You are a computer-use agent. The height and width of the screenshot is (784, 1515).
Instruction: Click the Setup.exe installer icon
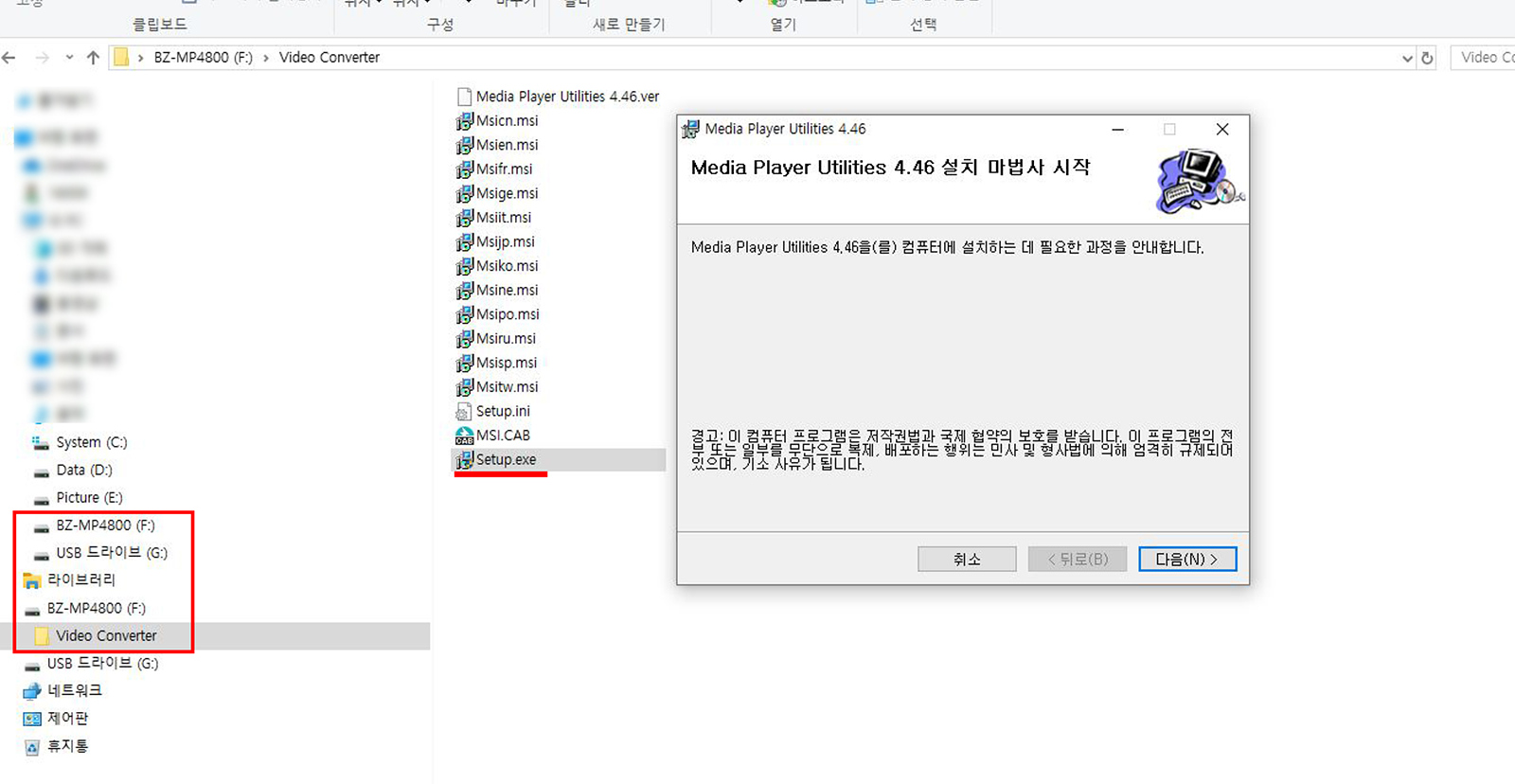coord(464,460)
